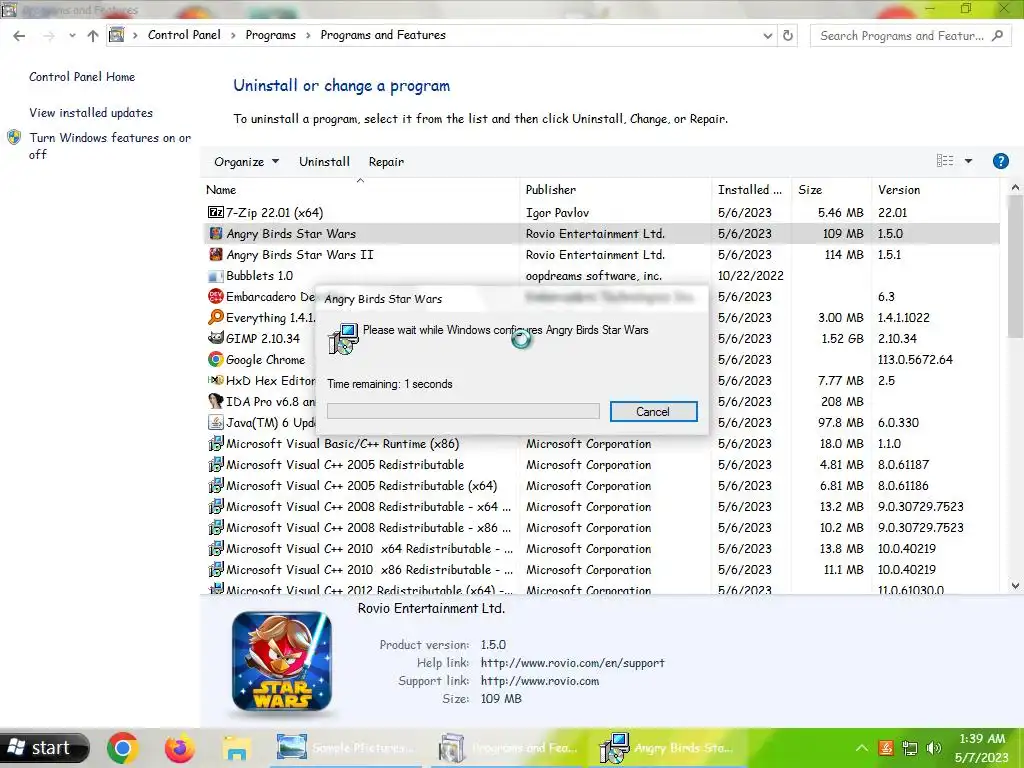Image resolution: width=1024 pixels, height=768 pixels.
Task: Click the Windows start button
Action: [x=44, y=748]
